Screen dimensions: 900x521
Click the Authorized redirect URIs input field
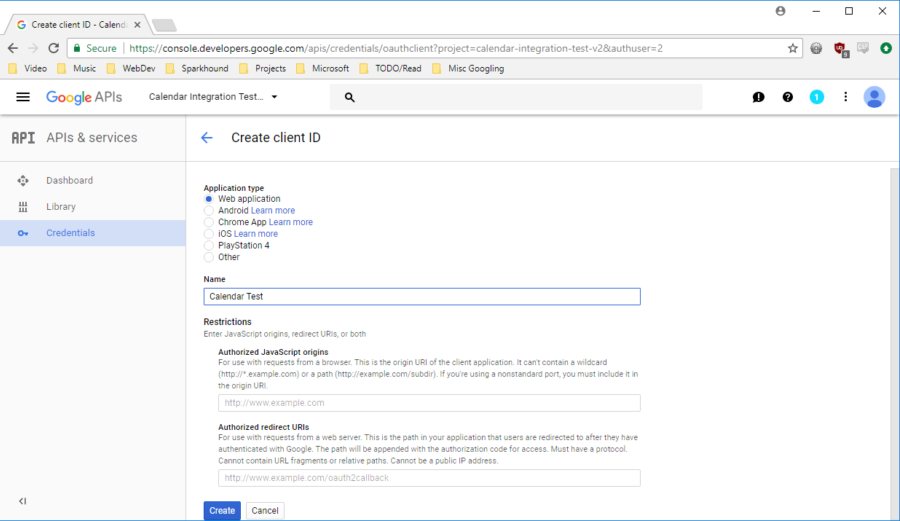point(429,478)
